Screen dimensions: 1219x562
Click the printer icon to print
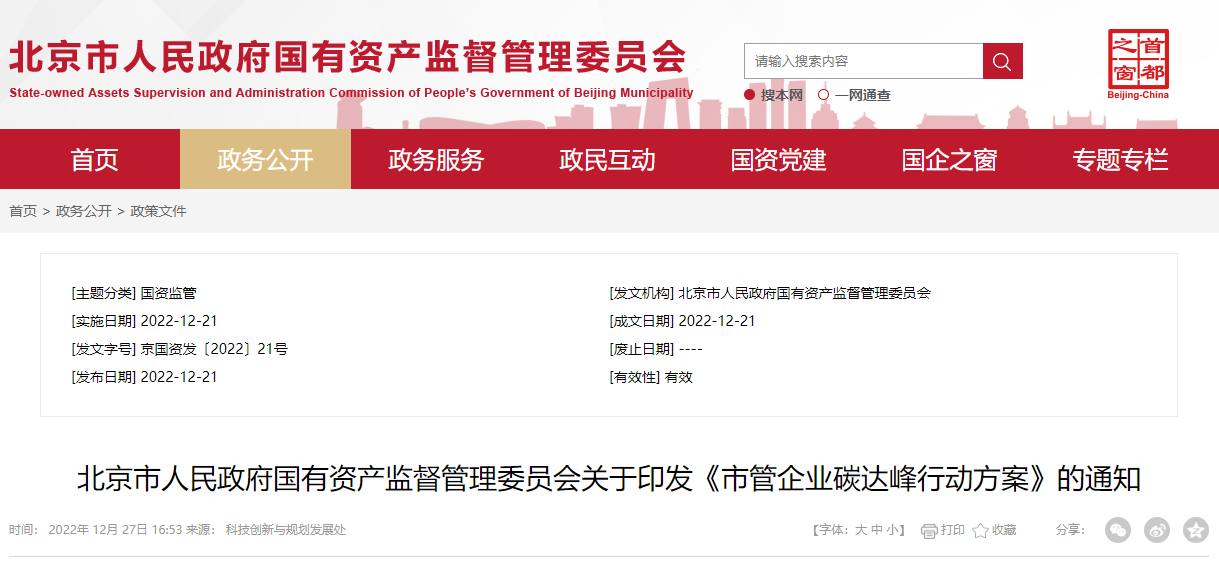pos(929,530)
